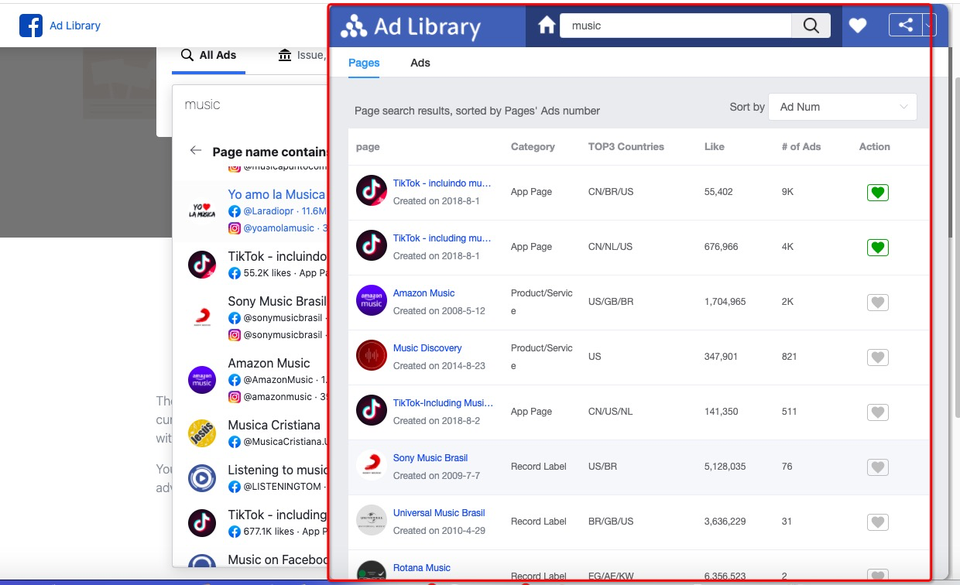This screenshot has height=585, width=960.
Task: Click 'Yo amo la Musica' avatar in Facebook list
Action: point(201,211)
